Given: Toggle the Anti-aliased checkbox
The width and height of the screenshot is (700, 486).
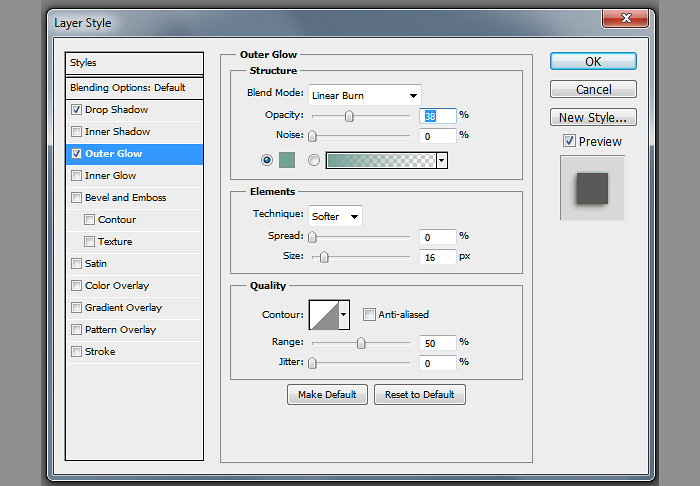Looking at the screenshot, I should pos(369,315).
